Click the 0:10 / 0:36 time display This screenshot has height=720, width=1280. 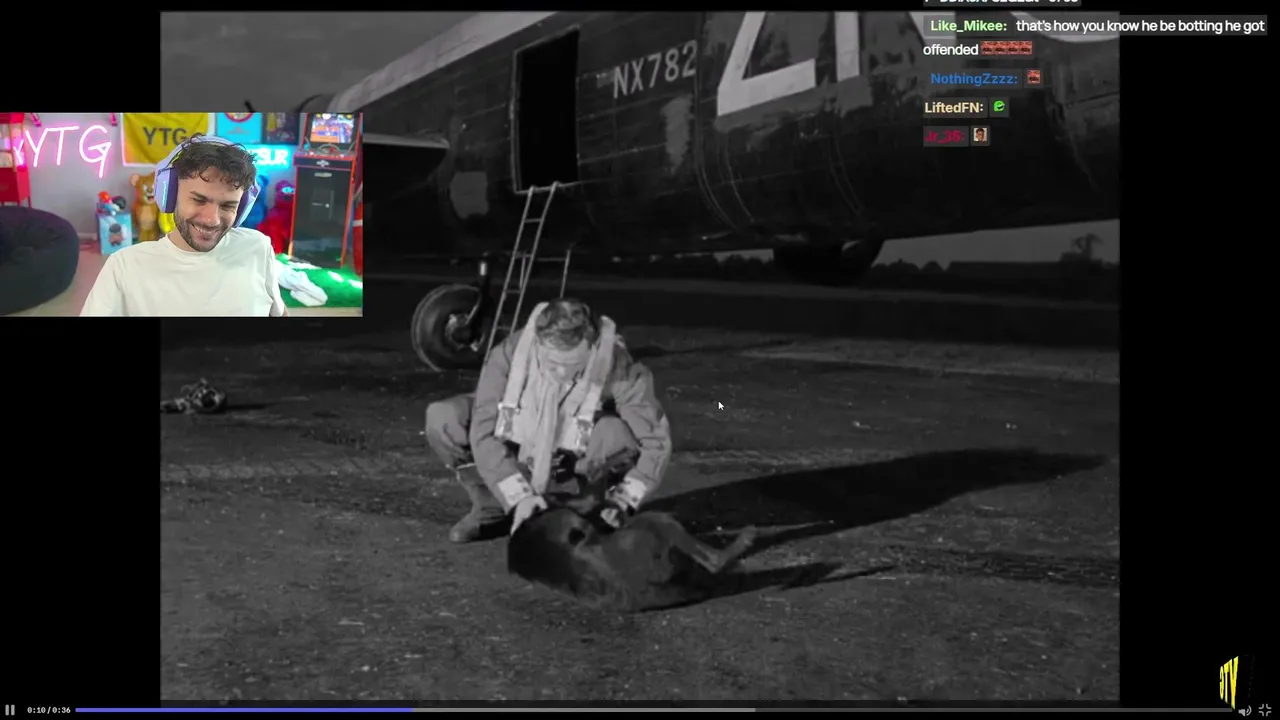pos(48,710)
